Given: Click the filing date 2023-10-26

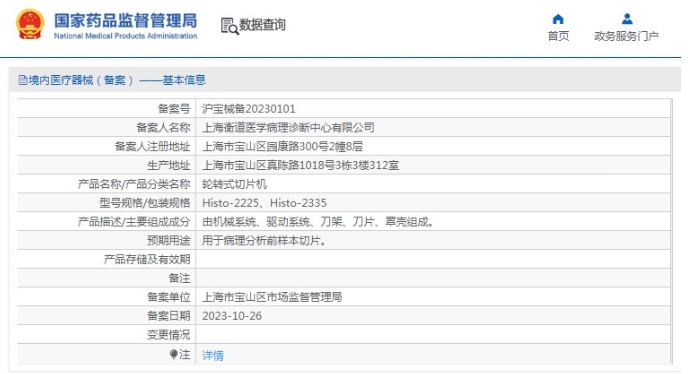Looking at the screenshot, I should pyautogui.click(x=232, y=316).
